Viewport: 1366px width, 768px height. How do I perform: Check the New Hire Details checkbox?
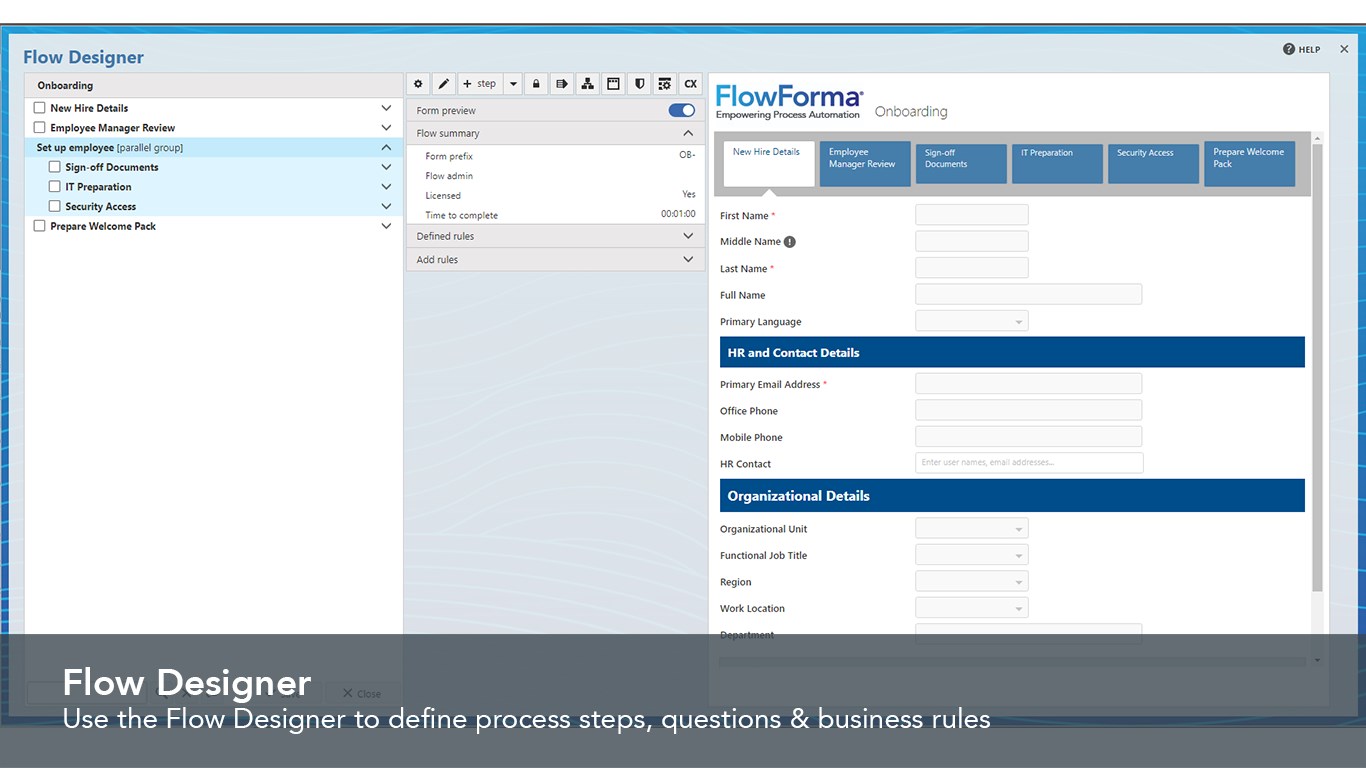pyautogui.click(x=40, y=108)
